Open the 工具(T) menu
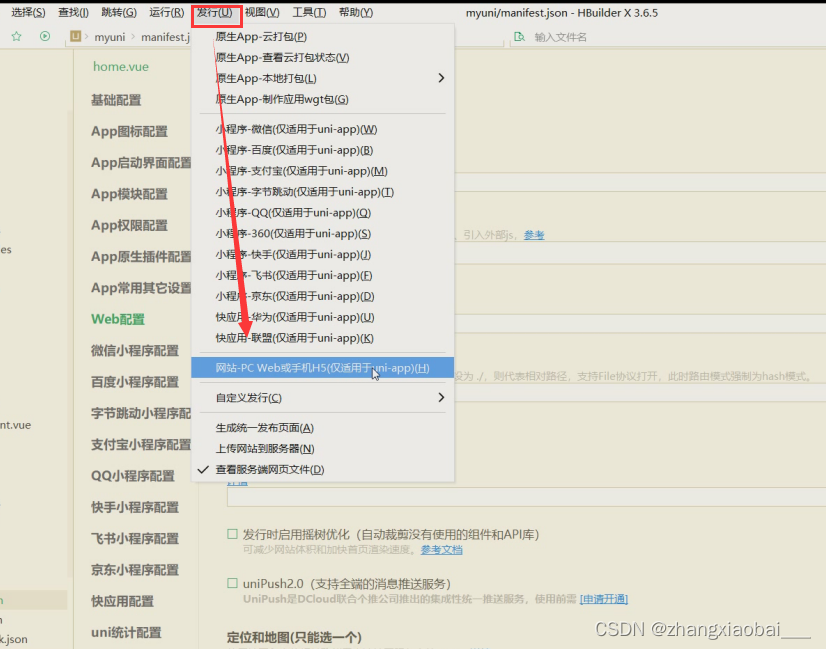Image resolution: width=826 pixels, height=649 pixels. (x=309, y=13)
